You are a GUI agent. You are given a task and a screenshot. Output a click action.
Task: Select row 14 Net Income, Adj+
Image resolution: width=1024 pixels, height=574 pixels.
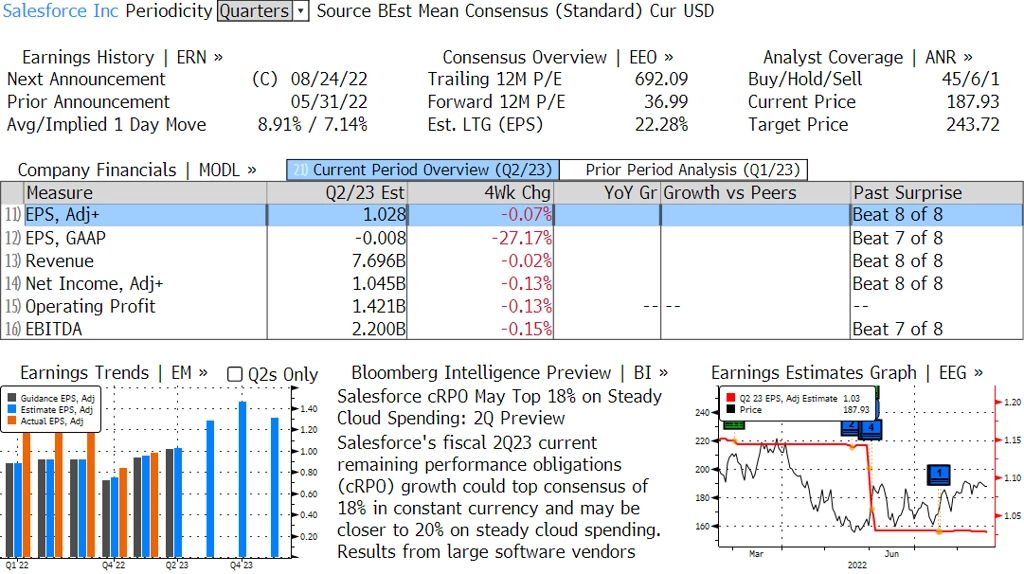coord(511,283)
